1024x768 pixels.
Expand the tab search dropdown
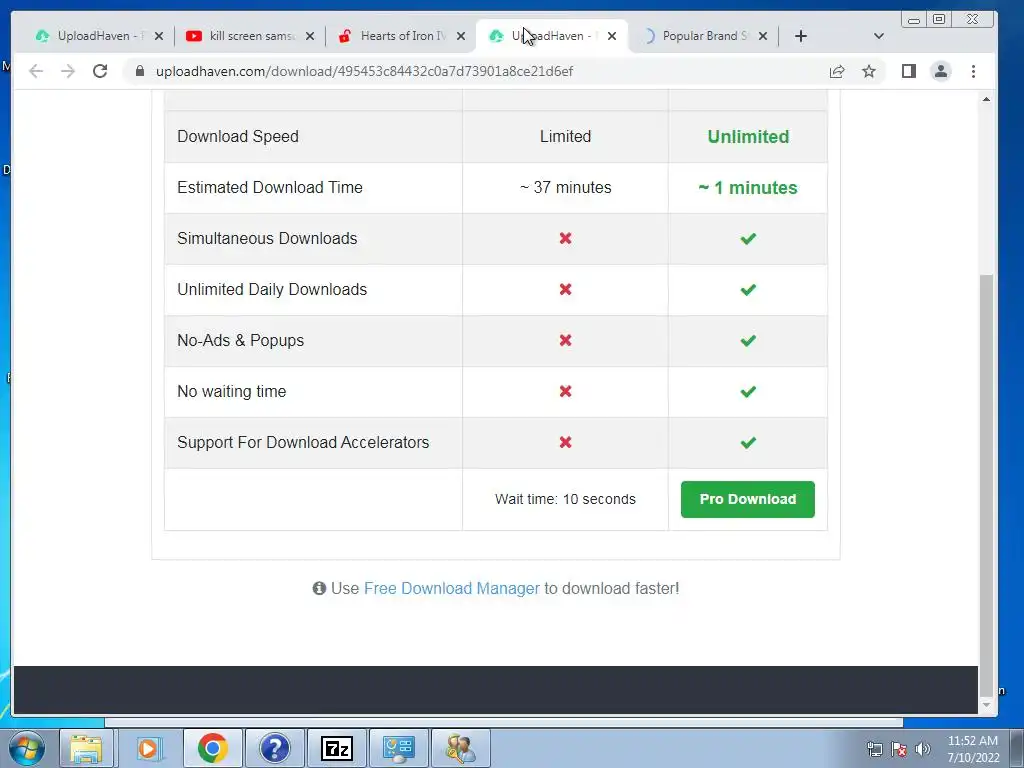coord(878,36)
